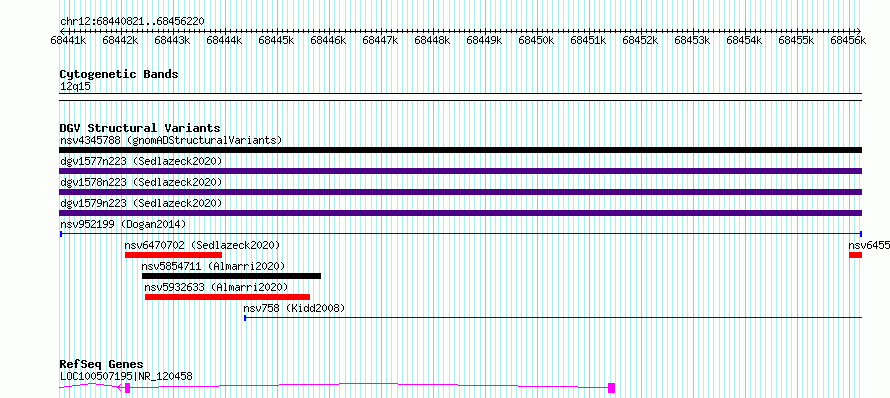The height and width of the screenshot is (398, 890).
Task: Click the nsv952199 (Dogan2014) label
Action: point(123,224)
